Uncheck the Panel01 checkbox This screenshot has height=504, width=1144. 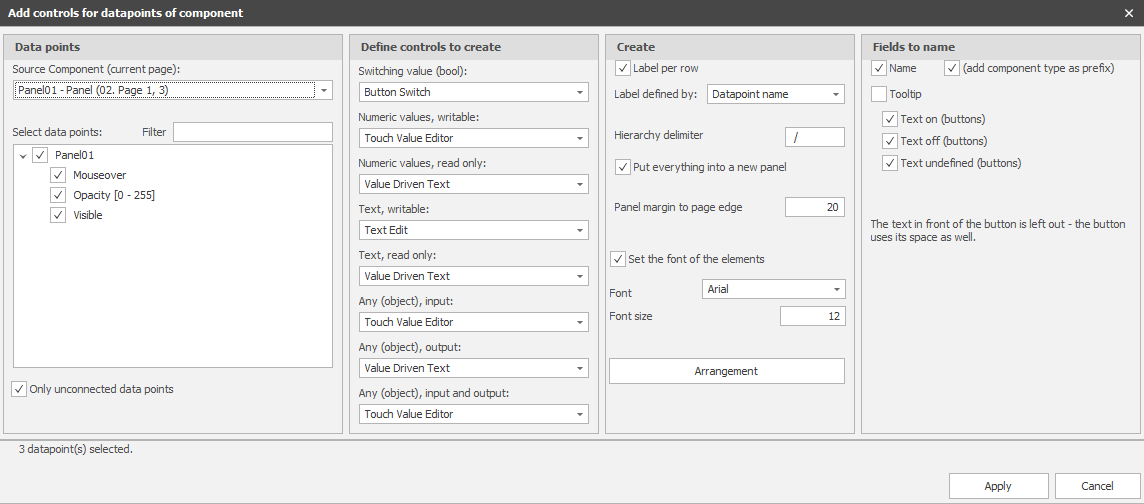coord(40,155)
